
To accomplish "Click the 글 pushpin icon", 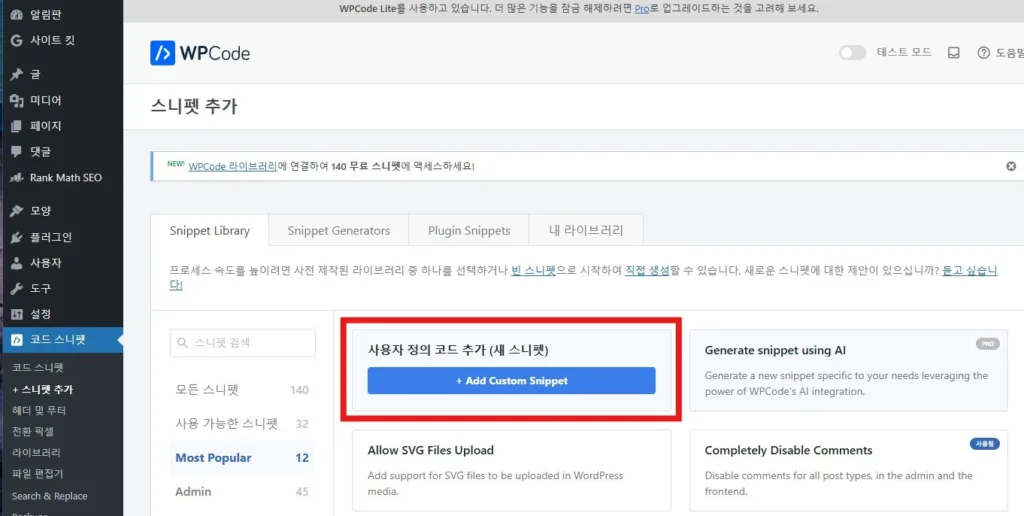I will tap(17, 74).
